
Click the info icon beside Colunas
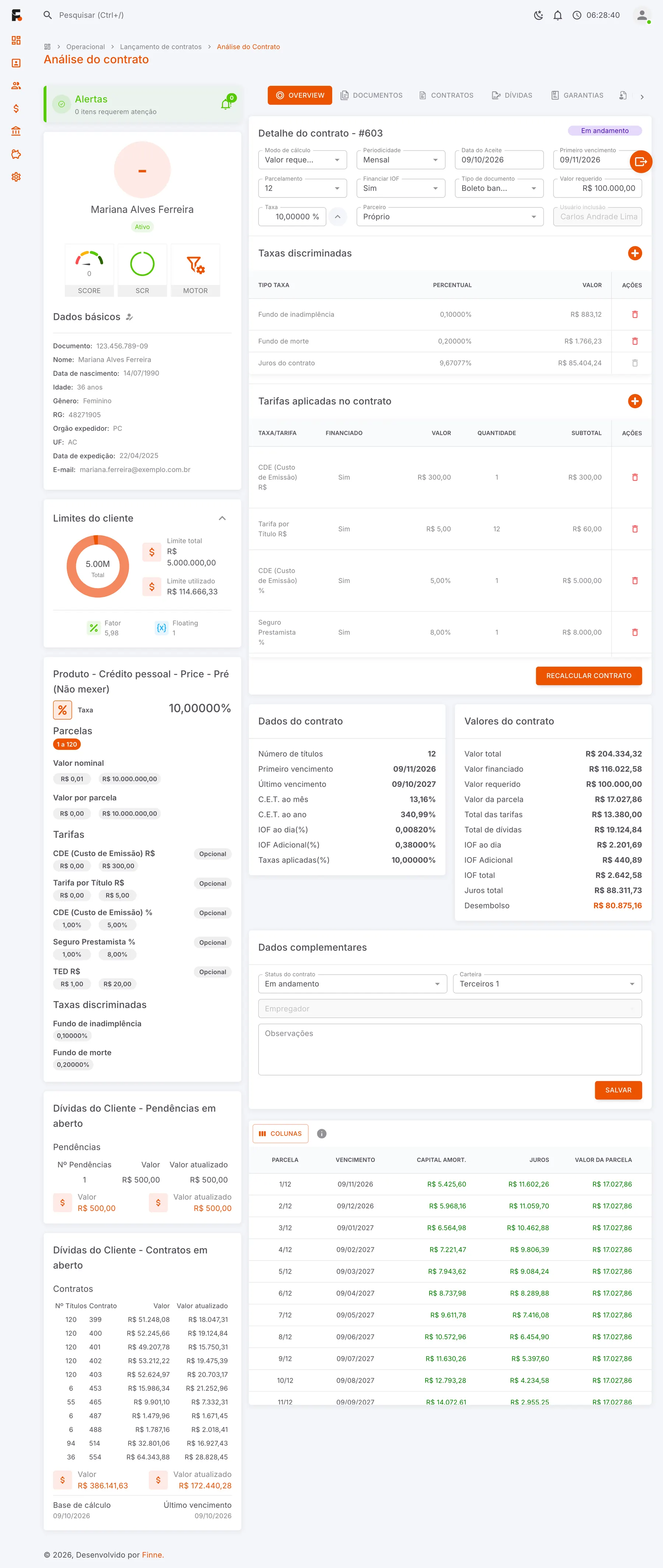[322, 1134]
